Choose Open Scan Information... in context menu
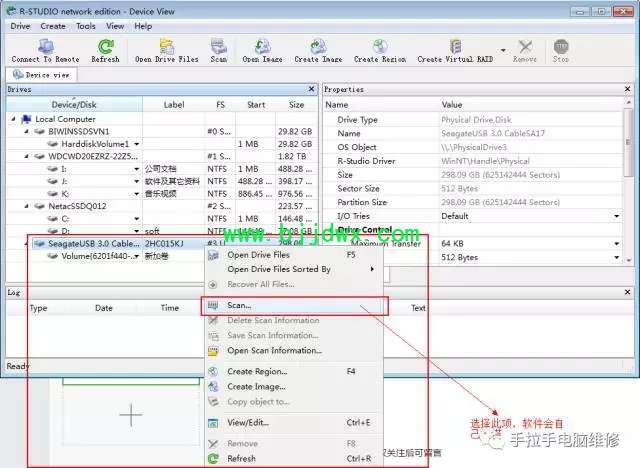 pos(293,350)
